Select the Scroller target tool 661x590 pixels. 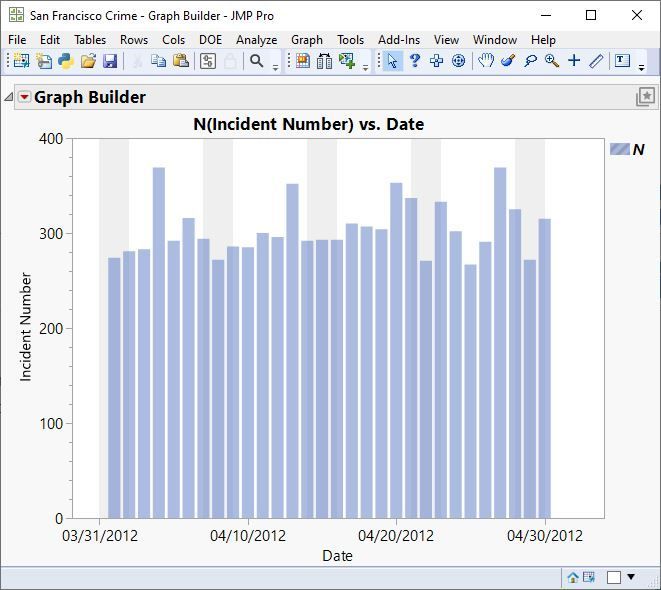pyautogui.click(x=458, y=61)
